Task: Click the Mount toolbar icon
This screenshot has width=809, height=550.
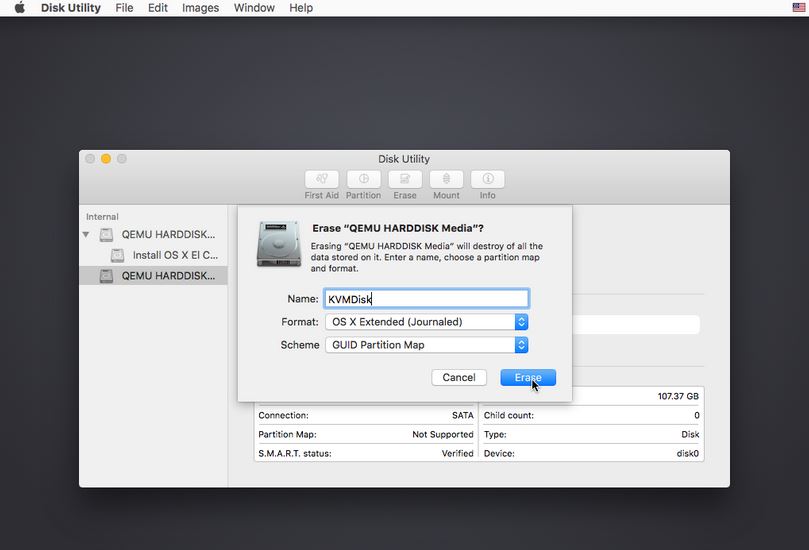Action: point(446,179)
